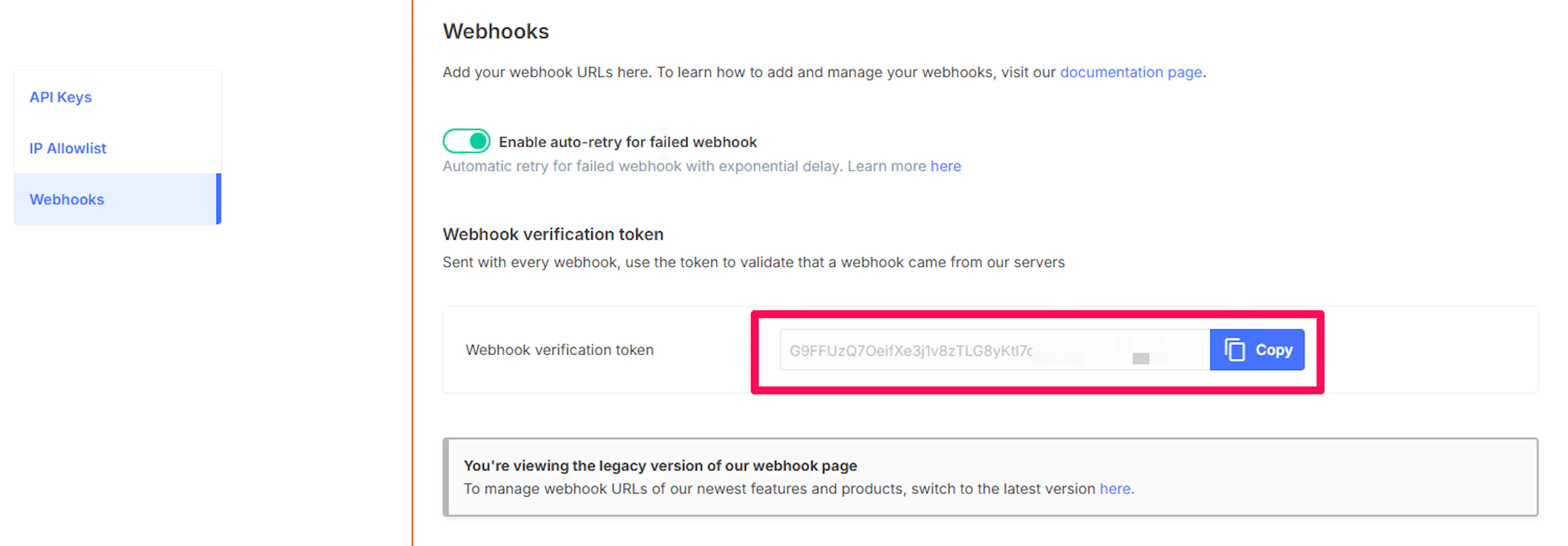This screenshot has height=546, width=1568.
Task: Click the "Enable auto-retry for failed webhook" label
Action: [x=628, y=142]
